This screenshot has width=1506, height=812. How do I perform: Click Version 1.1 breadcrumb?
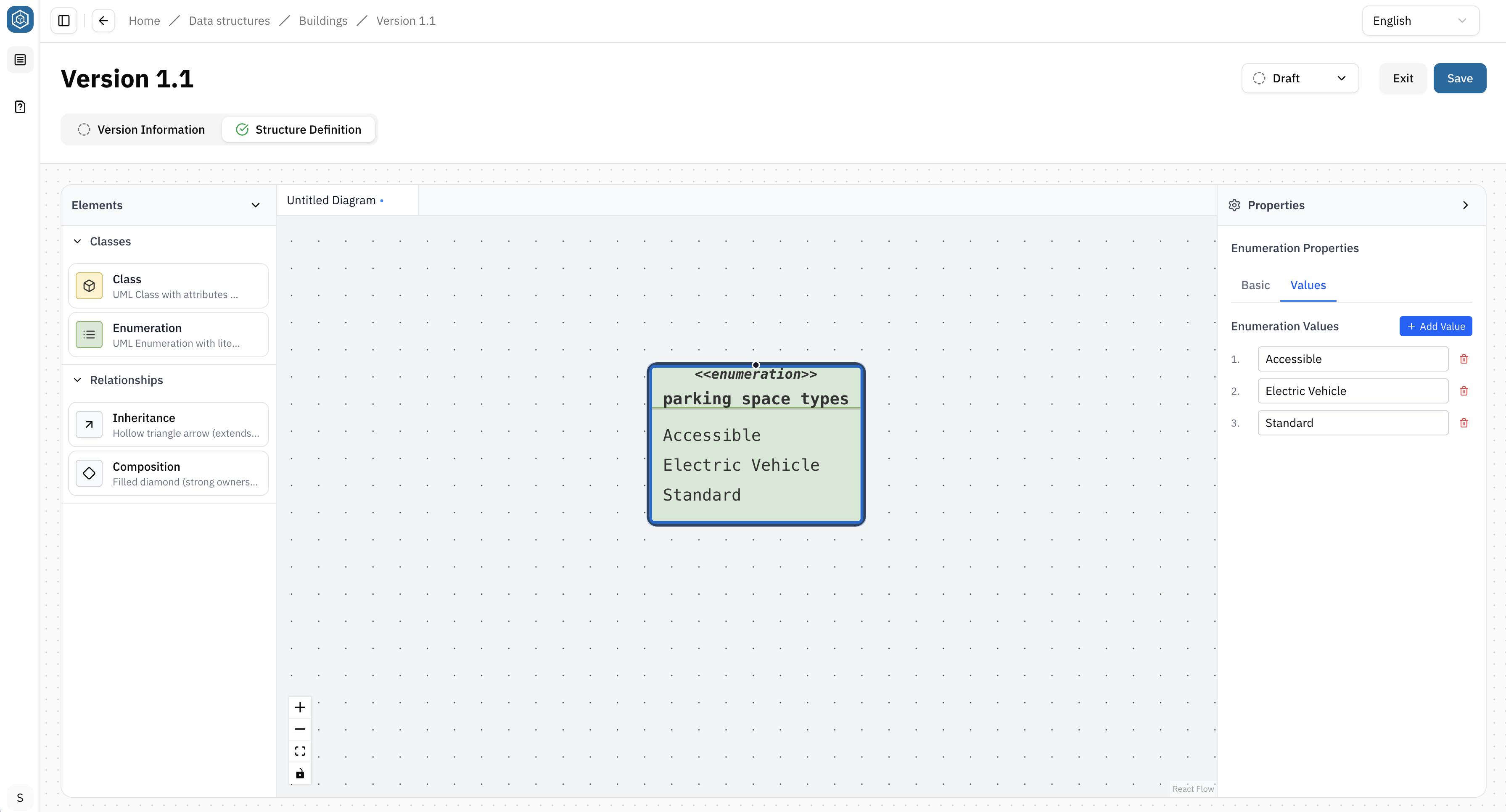[x=406, y=21]
